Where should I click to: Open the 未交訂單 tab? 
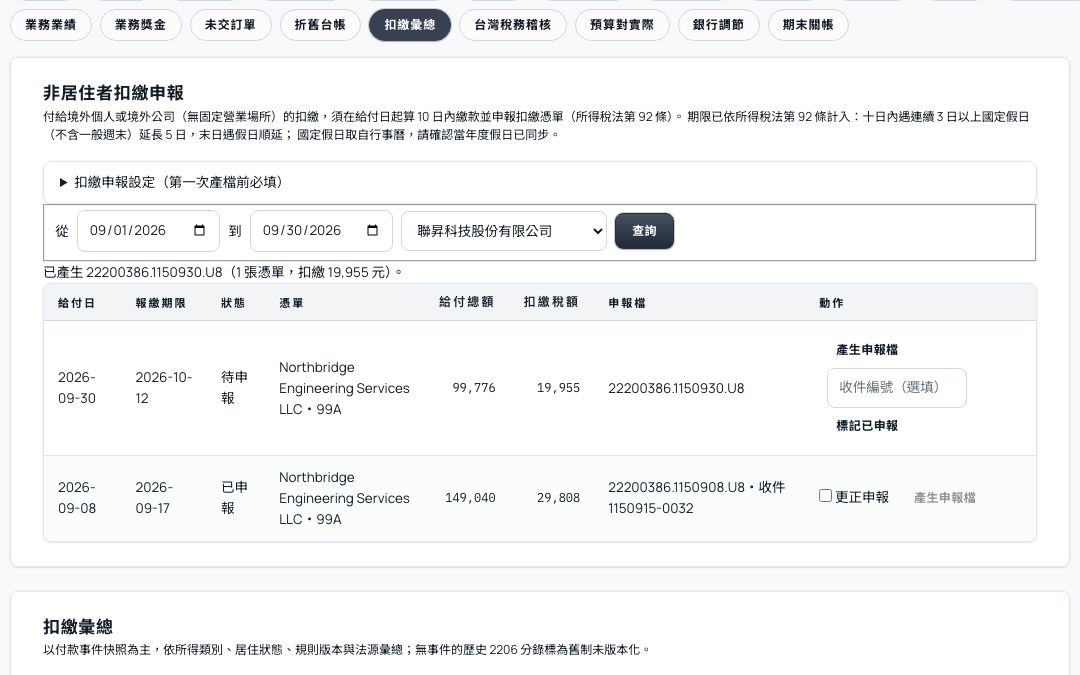click(230, 25)
